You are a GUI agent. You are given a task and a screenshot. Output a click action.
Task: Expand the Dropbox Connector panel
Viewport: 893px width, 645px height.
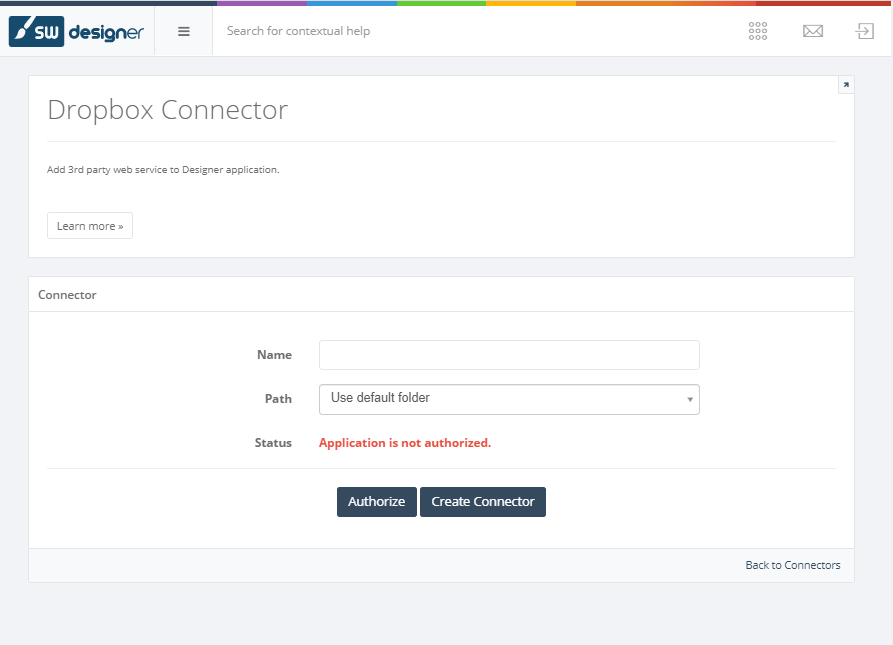[x=846, y=85]
